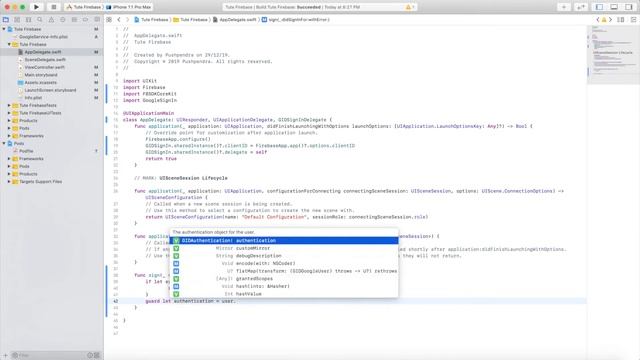Add a new editor pane

point(633,20)
